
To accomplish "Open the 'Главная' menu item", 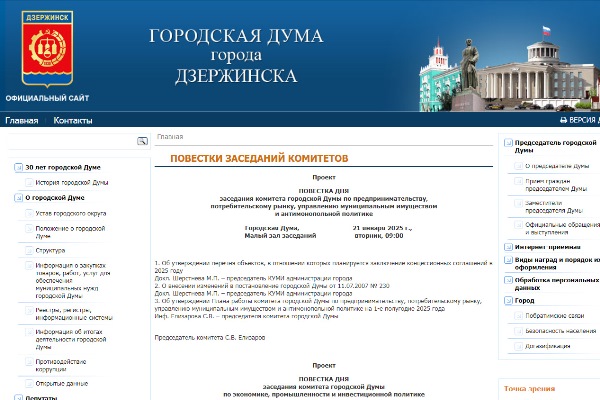I will 21,120.
